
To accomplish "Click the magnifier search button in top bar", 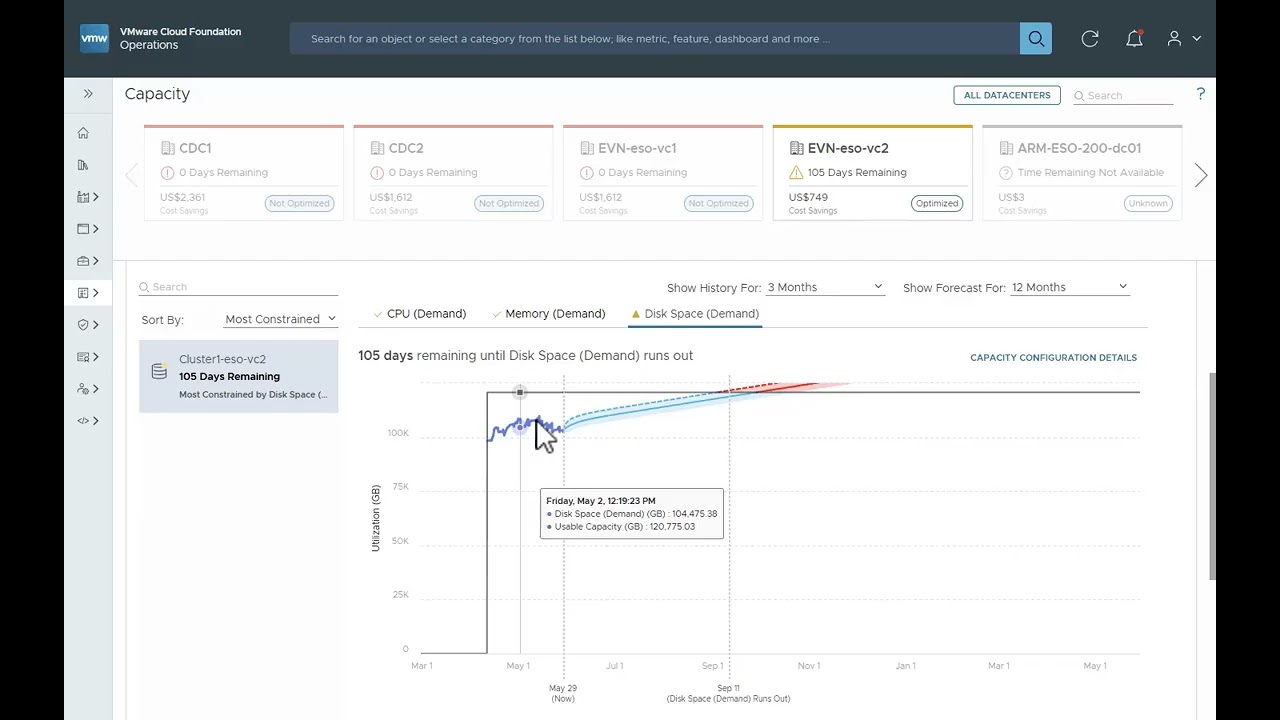I will coord(1036,39).
